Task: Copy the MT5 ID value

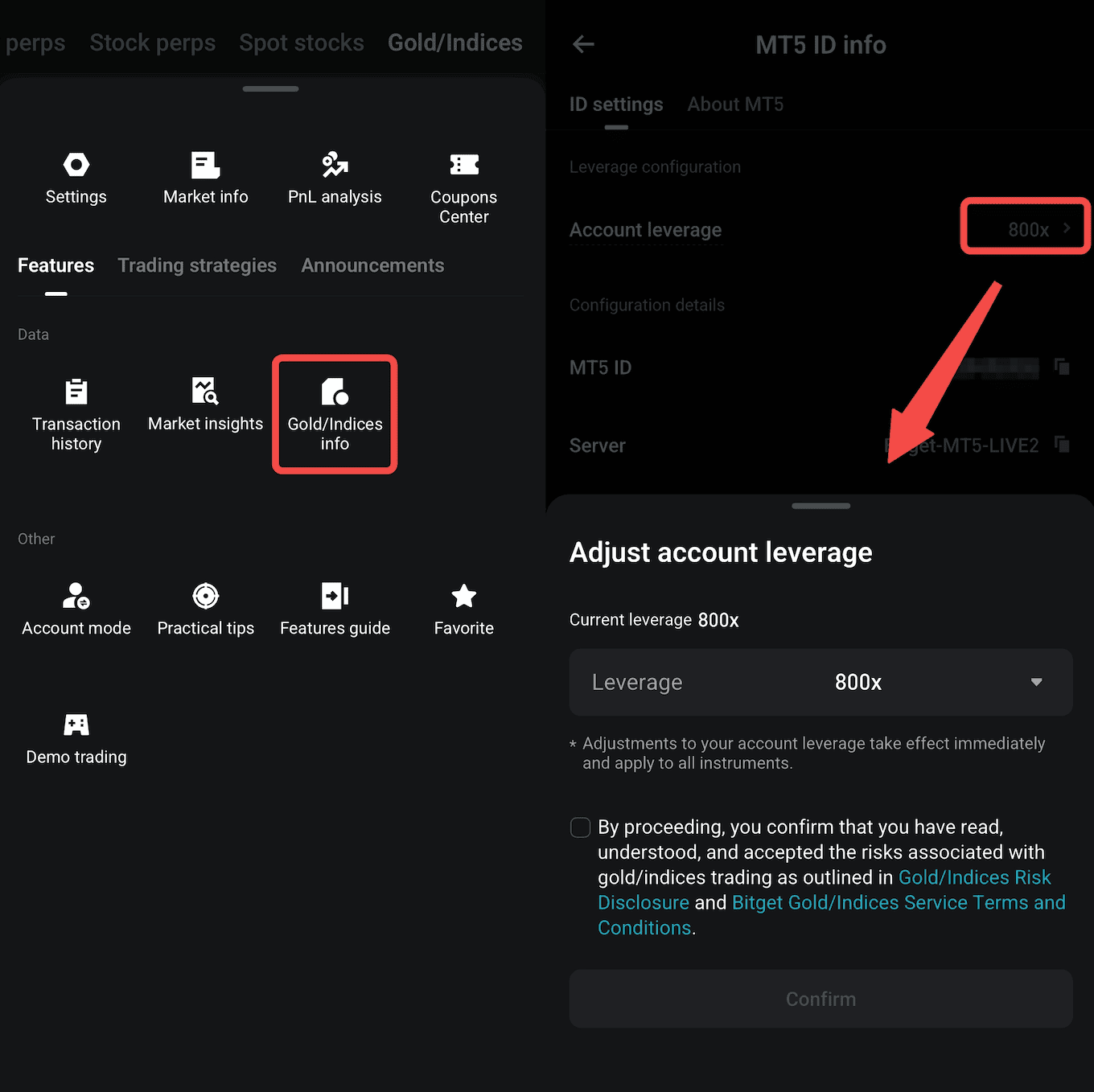Action: (x=1063, y=367)
